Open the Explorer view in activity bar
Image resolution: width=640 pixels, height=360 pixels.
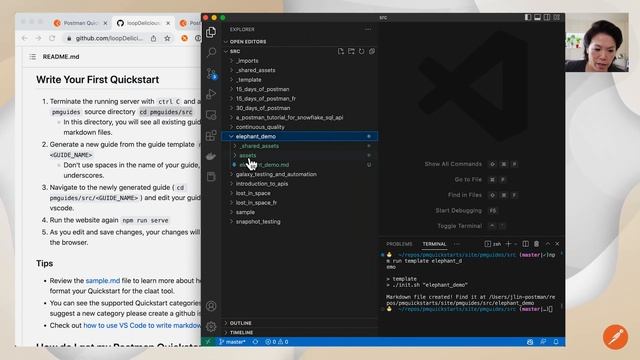point(211,32)
